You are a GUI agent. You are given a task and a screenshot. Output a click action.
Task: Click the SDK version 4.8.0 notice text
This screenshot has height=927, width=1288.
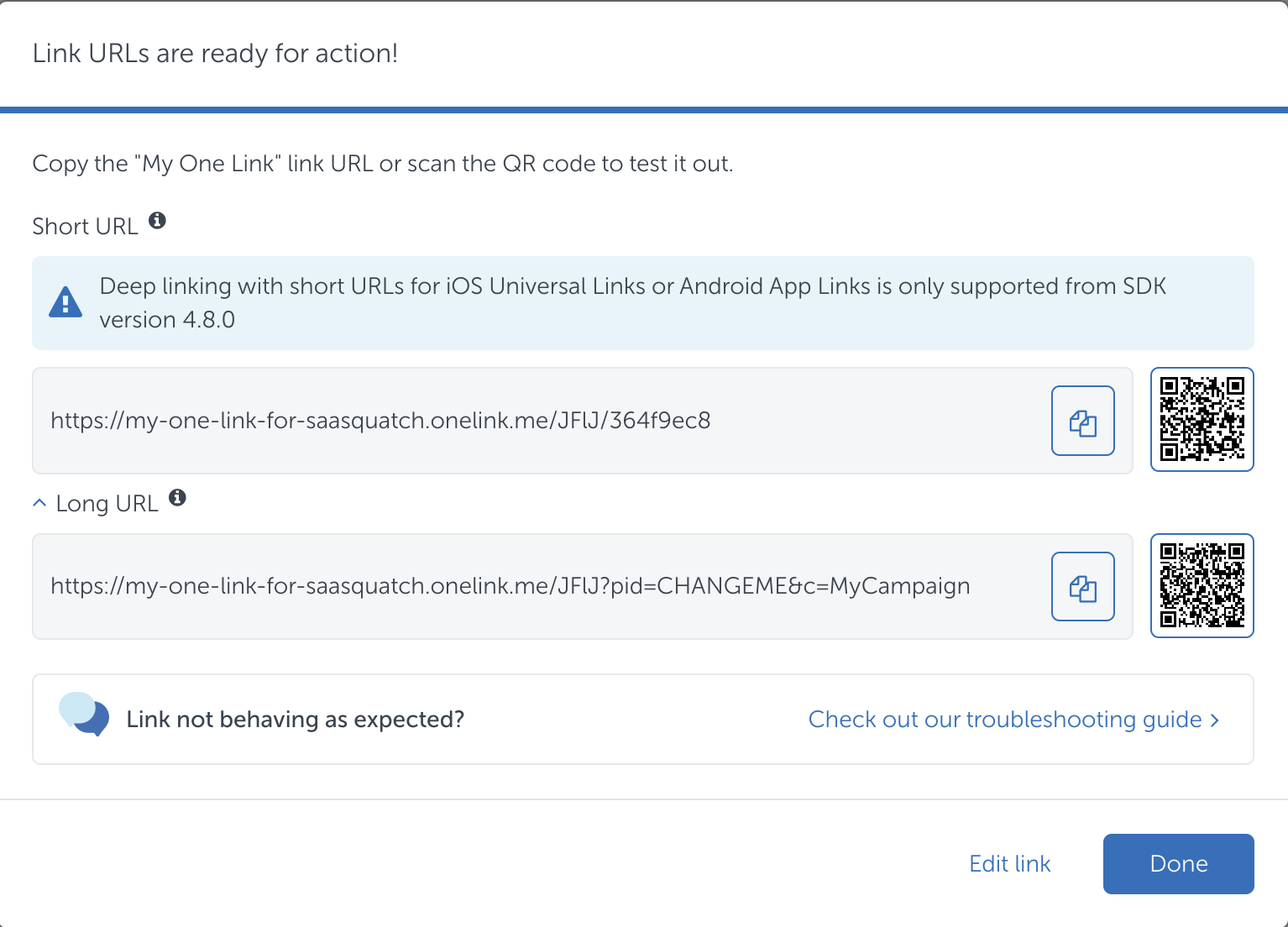click(632, 303)
